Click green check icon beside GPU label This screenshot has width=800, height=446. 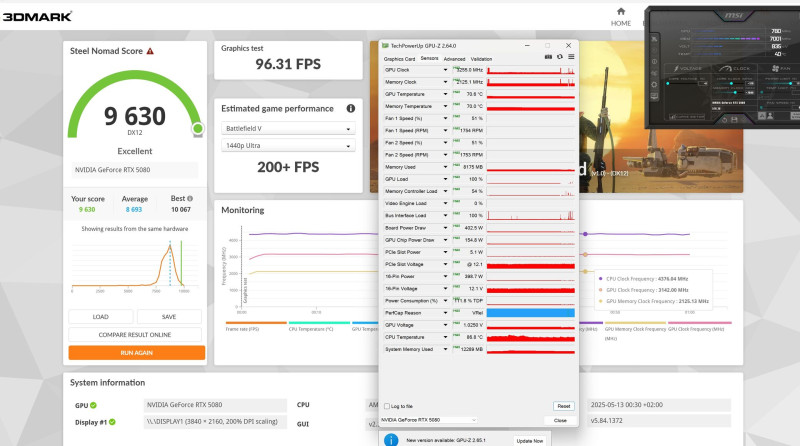[x=93, y=405]
